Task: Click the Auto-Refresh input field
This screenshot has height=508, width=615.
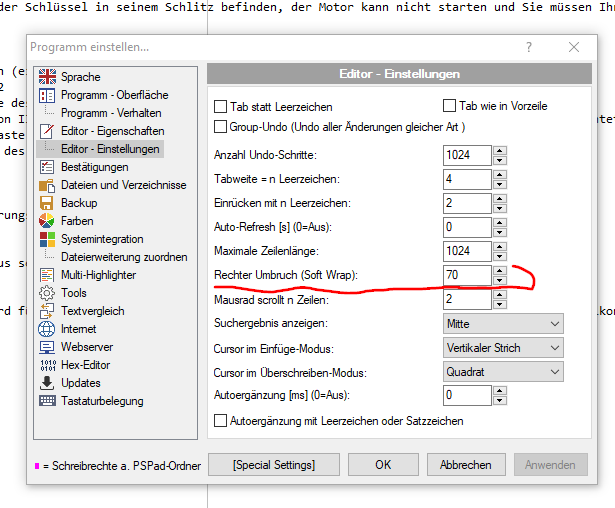Action: coord(467,227)
